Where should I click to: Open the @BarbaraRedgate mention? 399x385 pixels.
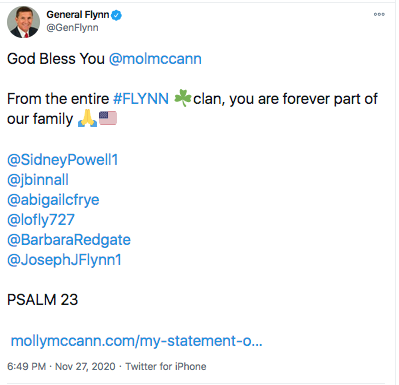tap(69, 240)
